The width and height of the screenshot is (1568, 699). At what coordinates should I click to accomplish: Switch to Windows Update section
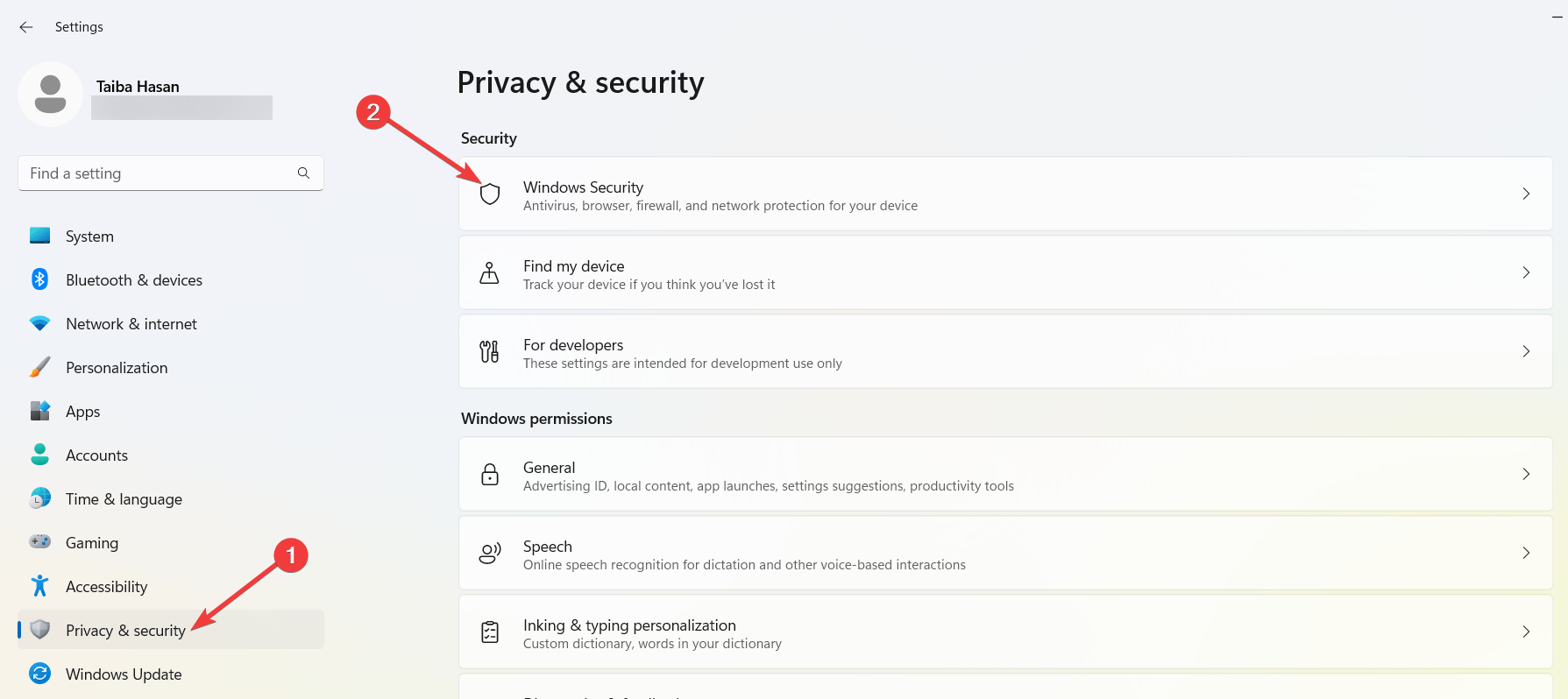pos(123,674)
